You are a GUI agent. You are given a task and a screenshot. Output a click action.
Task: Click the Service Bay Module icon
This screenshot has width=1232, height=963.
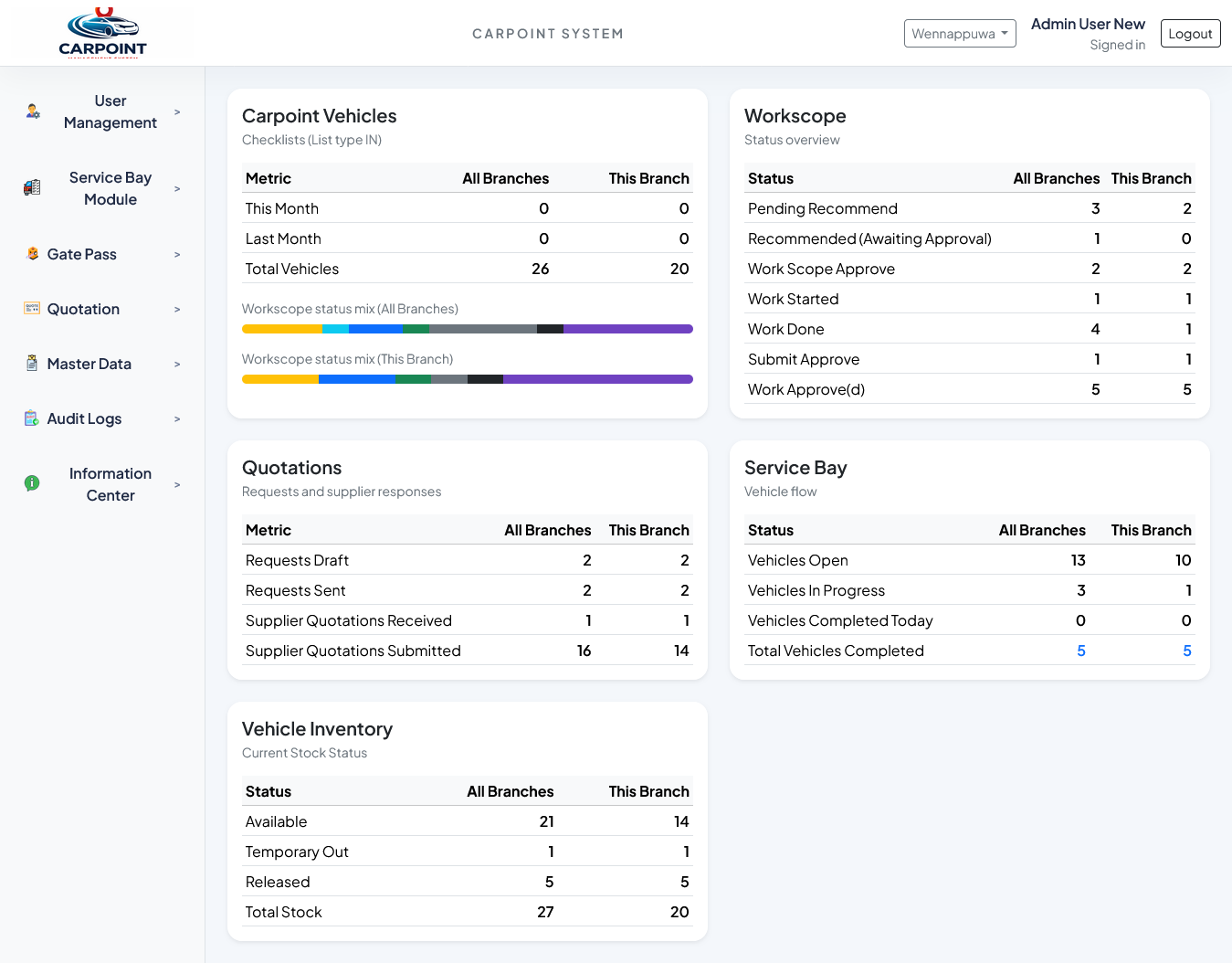click(x=32, y=188)
